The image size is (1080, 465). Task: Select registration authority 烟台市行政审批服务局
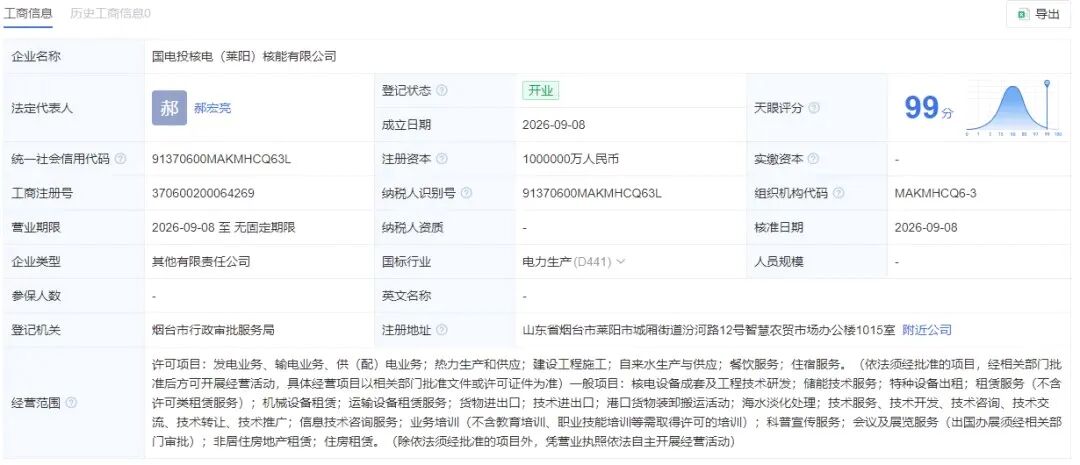213,330
